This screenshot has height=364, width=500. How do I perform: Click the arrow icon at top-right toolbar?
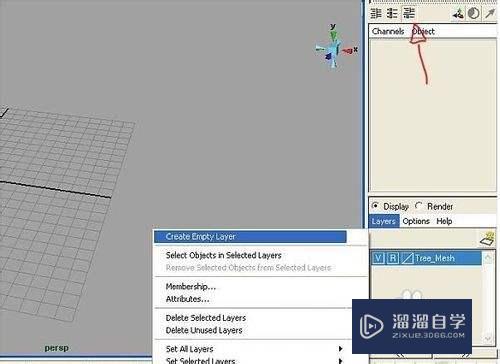[490, 13]
